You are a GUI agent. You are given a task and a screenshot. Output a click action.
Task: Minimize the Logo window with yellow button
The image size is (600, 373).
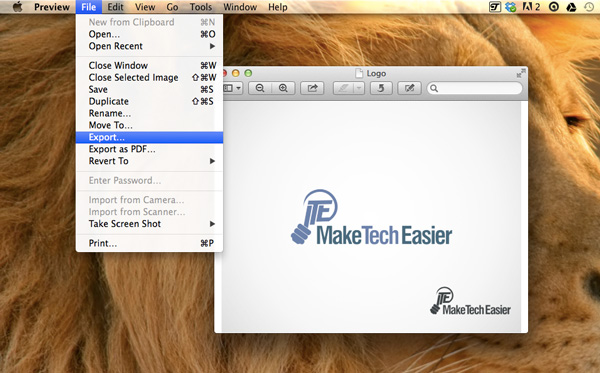[x=236, y=73]
